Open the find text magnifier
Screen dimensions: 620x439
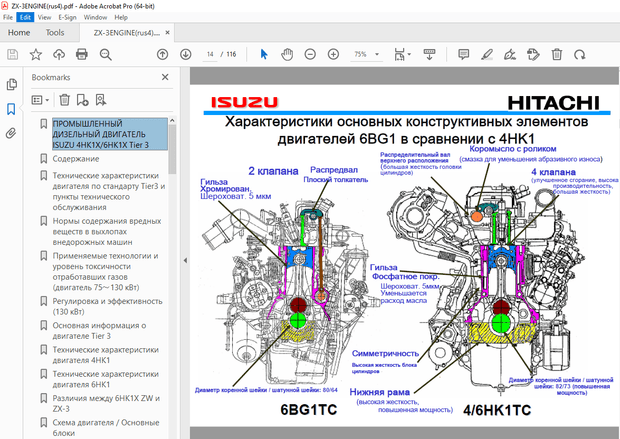click(106, 54)
